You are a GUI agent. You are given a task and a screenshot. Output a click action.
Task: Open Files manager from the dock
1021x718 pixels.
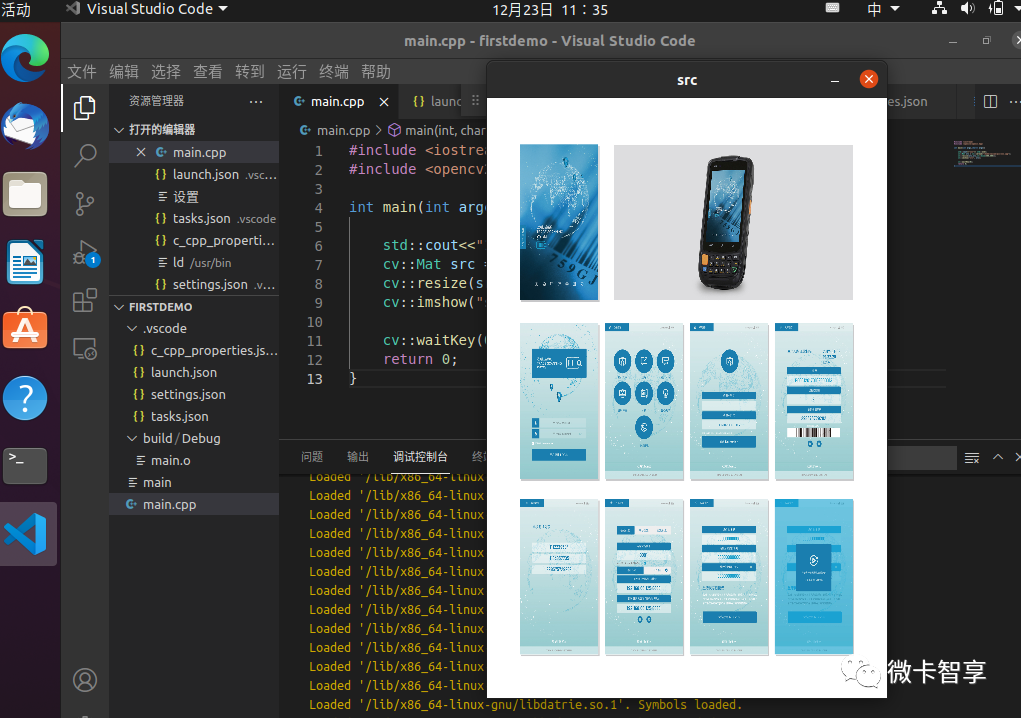tap(25, 194)
